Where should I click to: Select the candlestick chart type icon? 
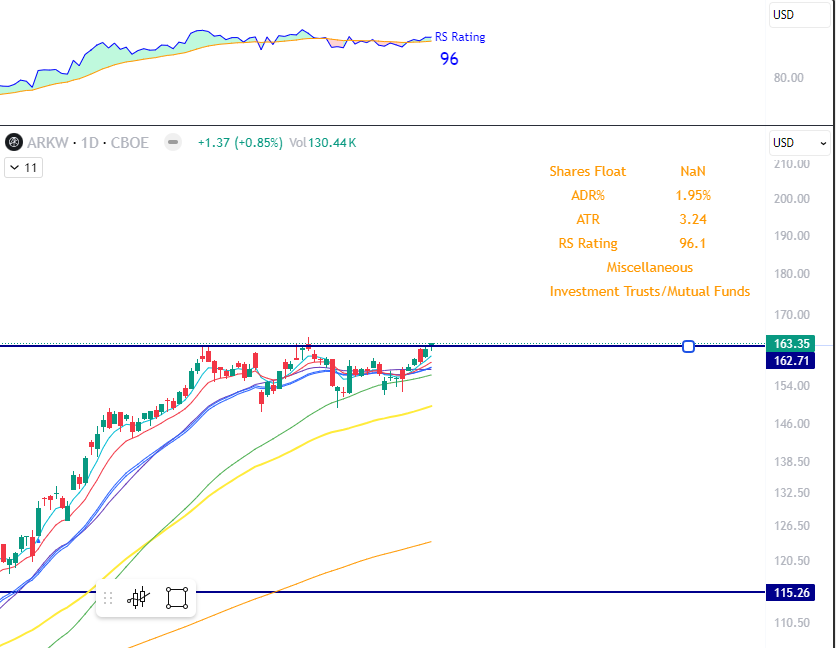(x=138, y=598)
